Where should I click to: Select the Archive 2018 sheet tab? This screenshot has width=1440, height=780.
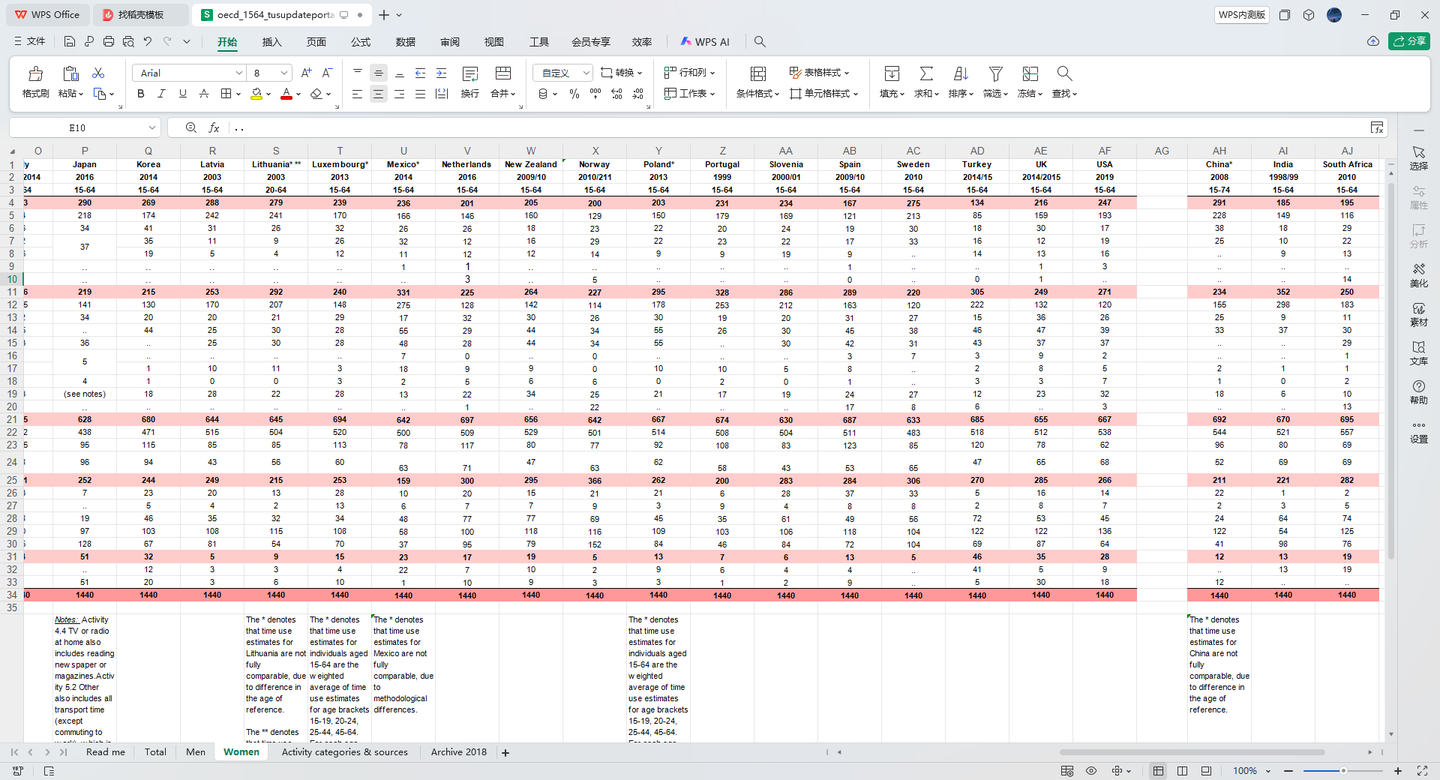pos(459,752)
